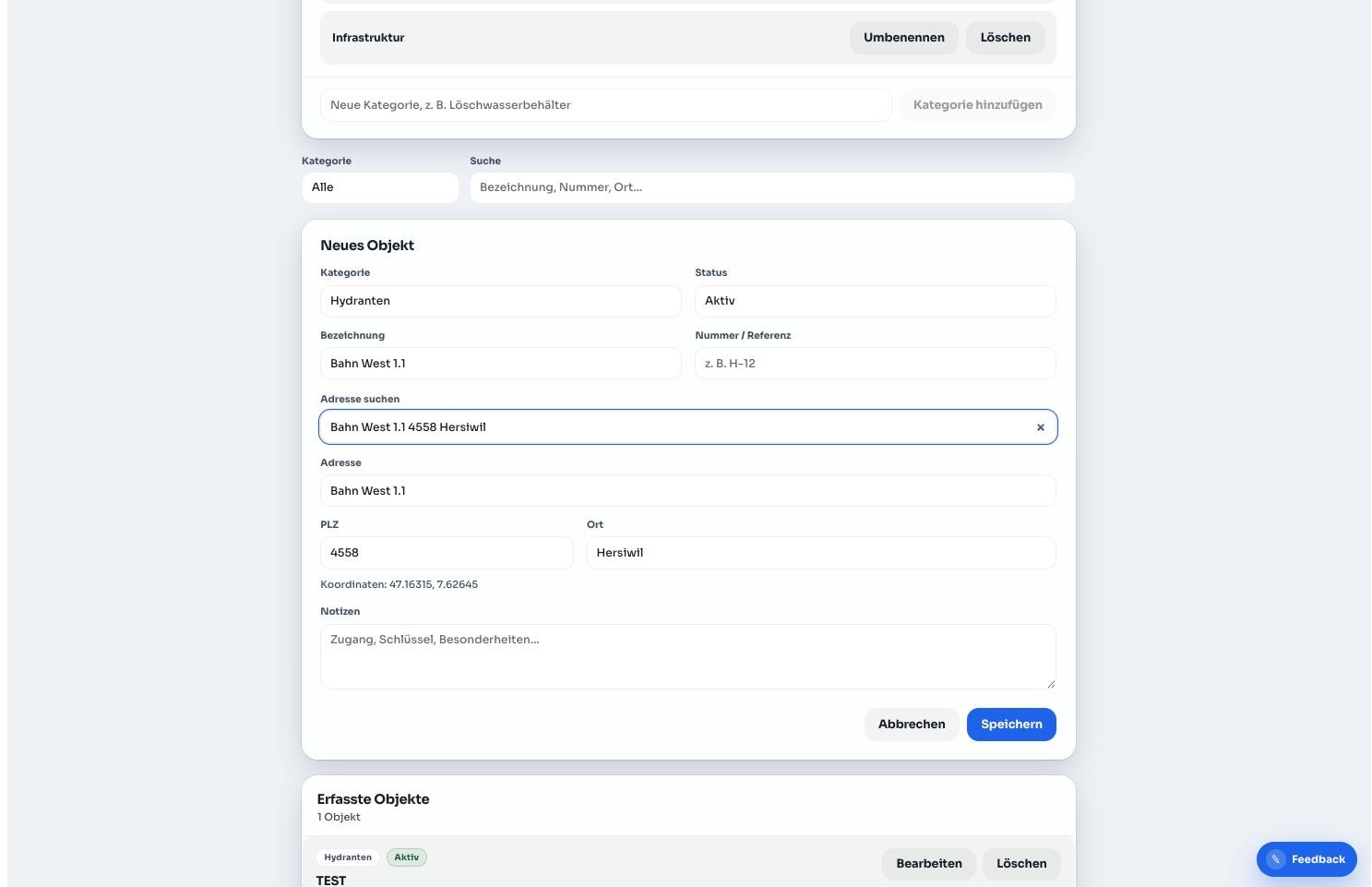Edit the Bezeichnung field Bahn West 1.1
The image size is (1372, 887).
click(500, 364)
